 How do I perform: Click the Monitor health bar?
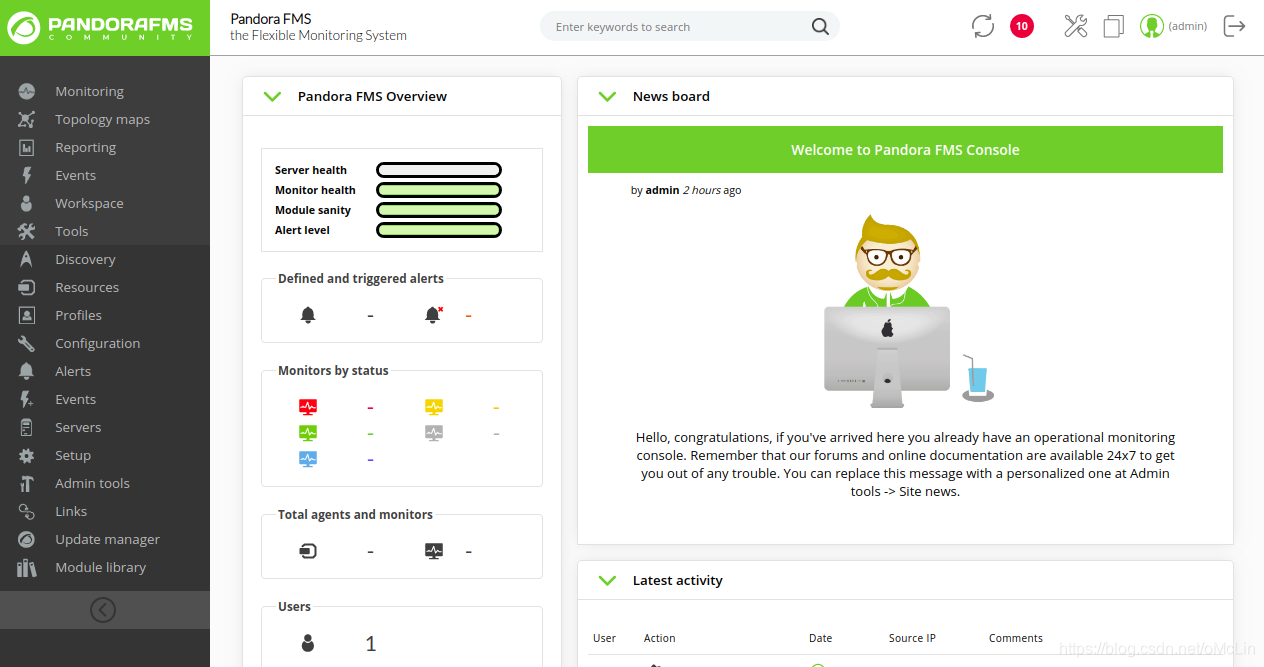[x=438, y=190]
